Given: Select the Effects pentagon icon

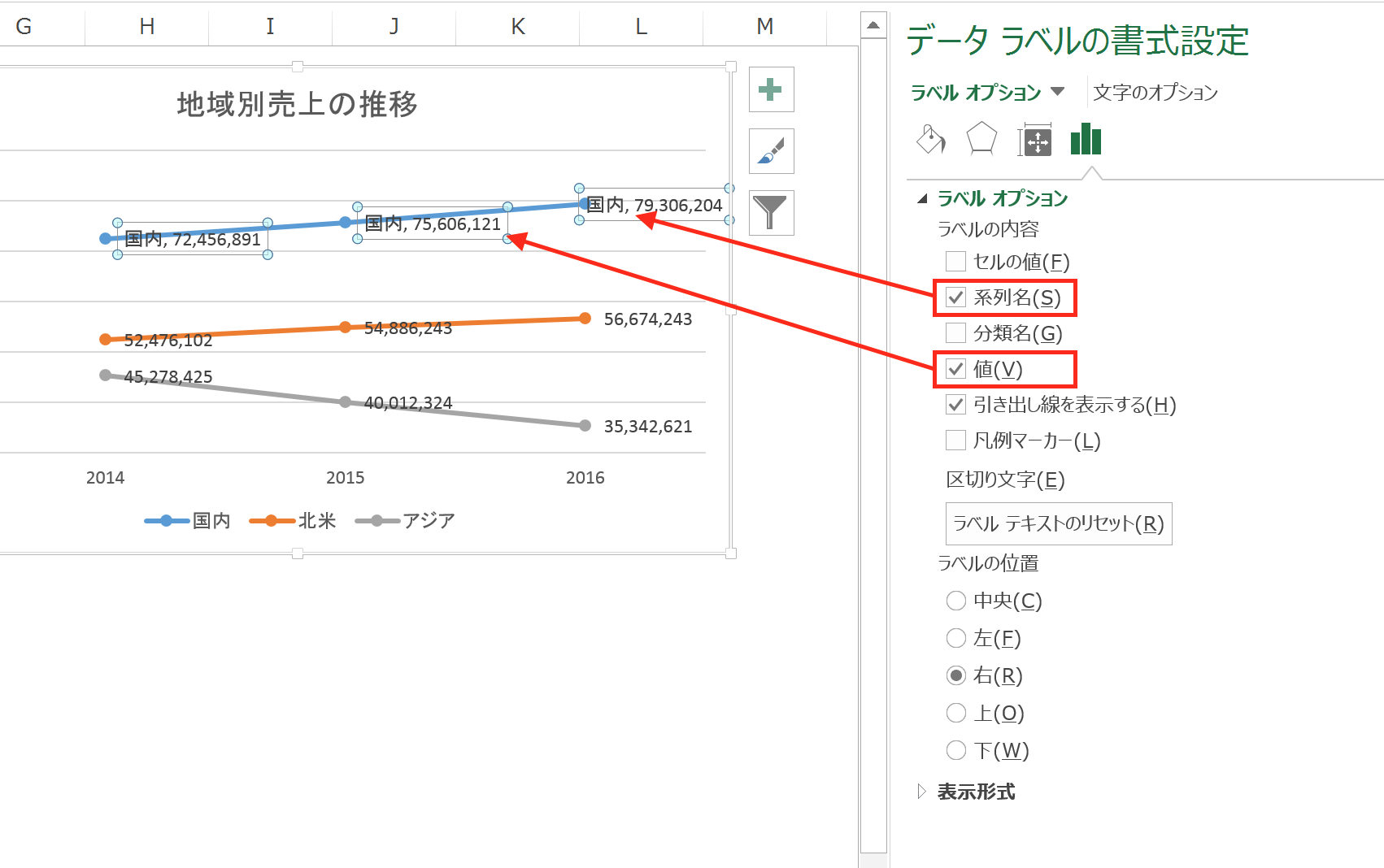Looking at the screenshot, I should pyautogui.click(x=981, y=139).
